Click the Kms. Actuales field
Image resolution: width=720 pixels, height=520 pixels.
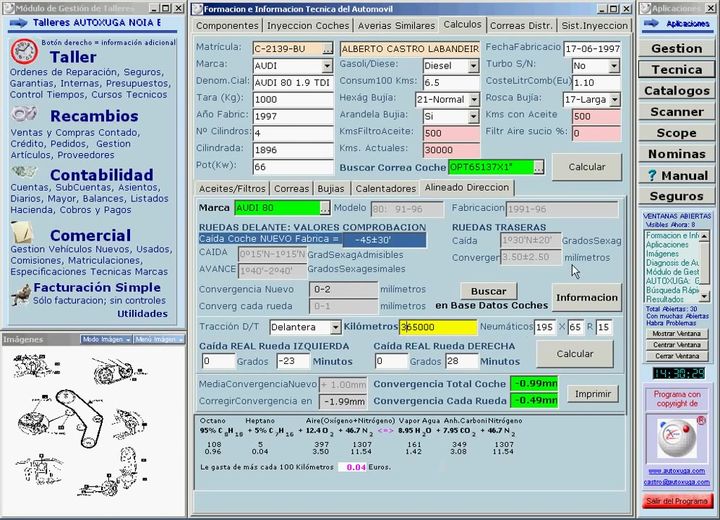451,150
